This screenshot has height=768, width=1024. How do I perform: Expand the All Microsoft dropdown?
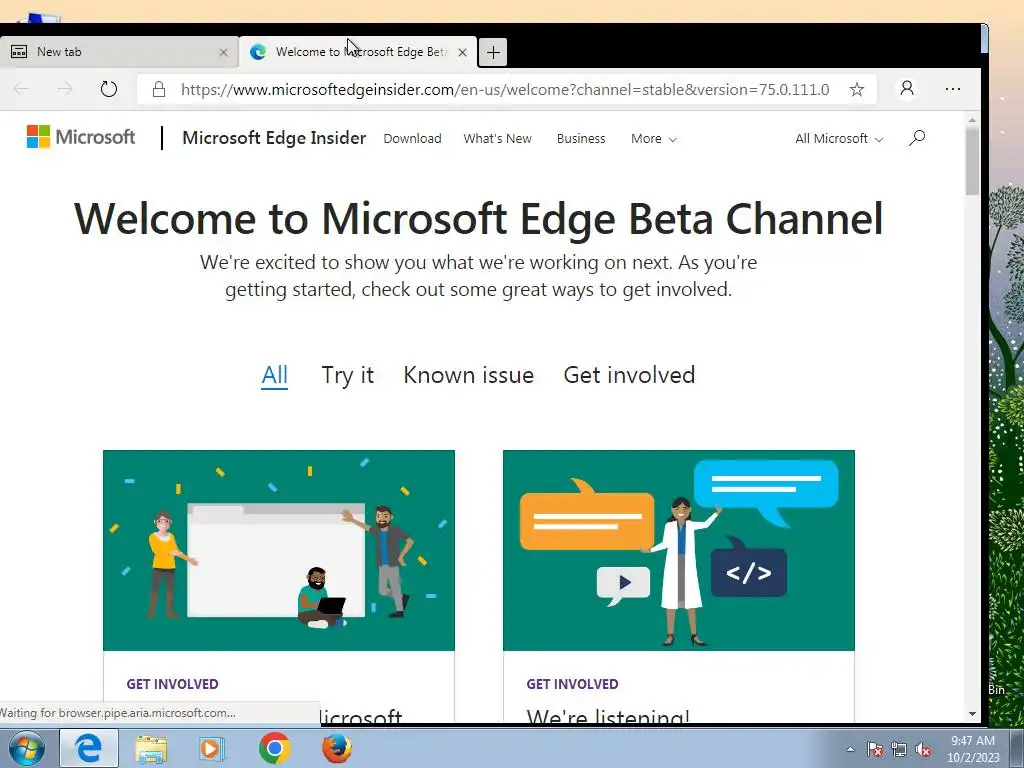[x=839, y=138]
